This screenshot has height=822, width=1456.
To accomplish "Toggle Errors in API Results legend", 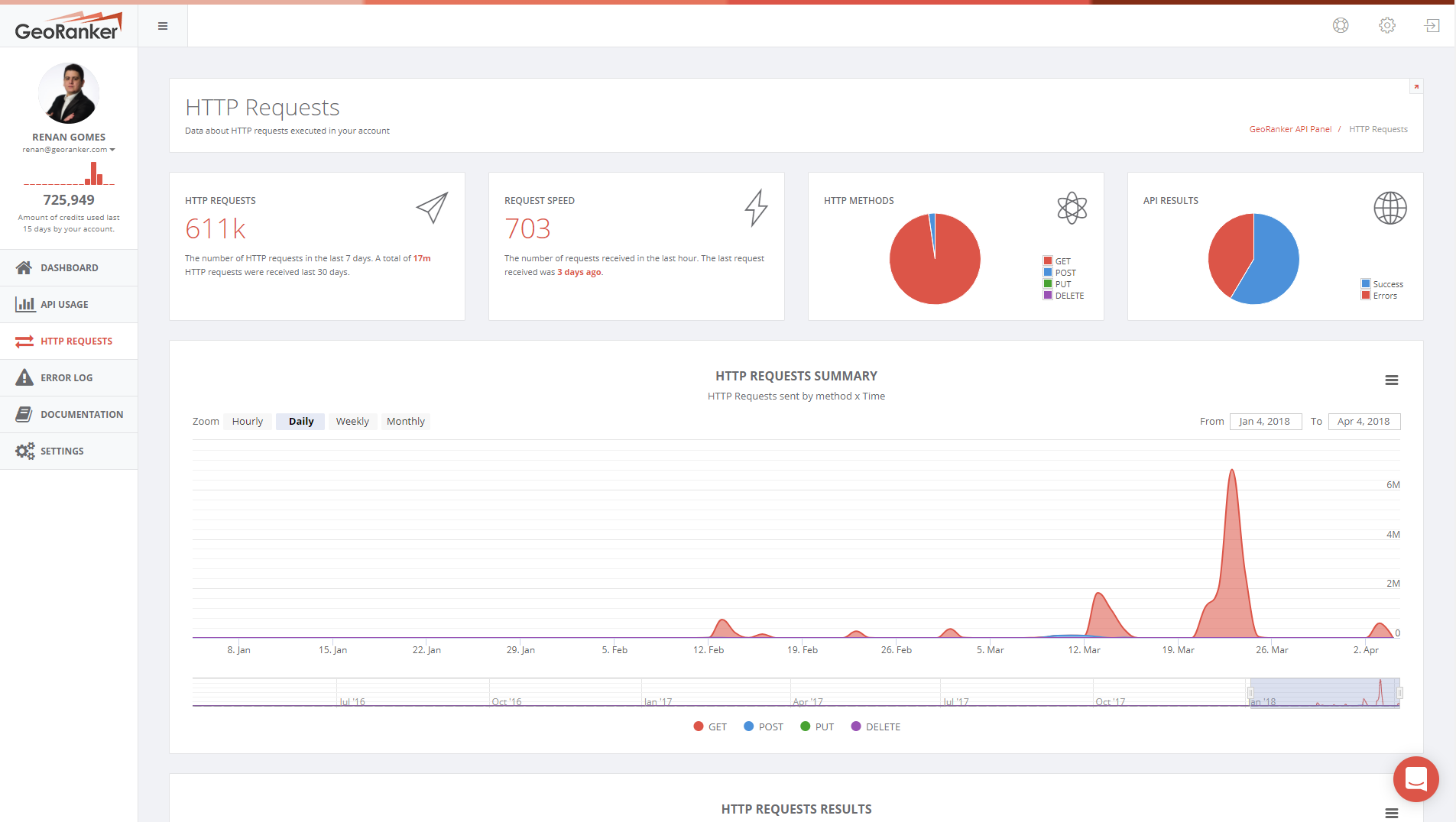I will coord(1379,296).
